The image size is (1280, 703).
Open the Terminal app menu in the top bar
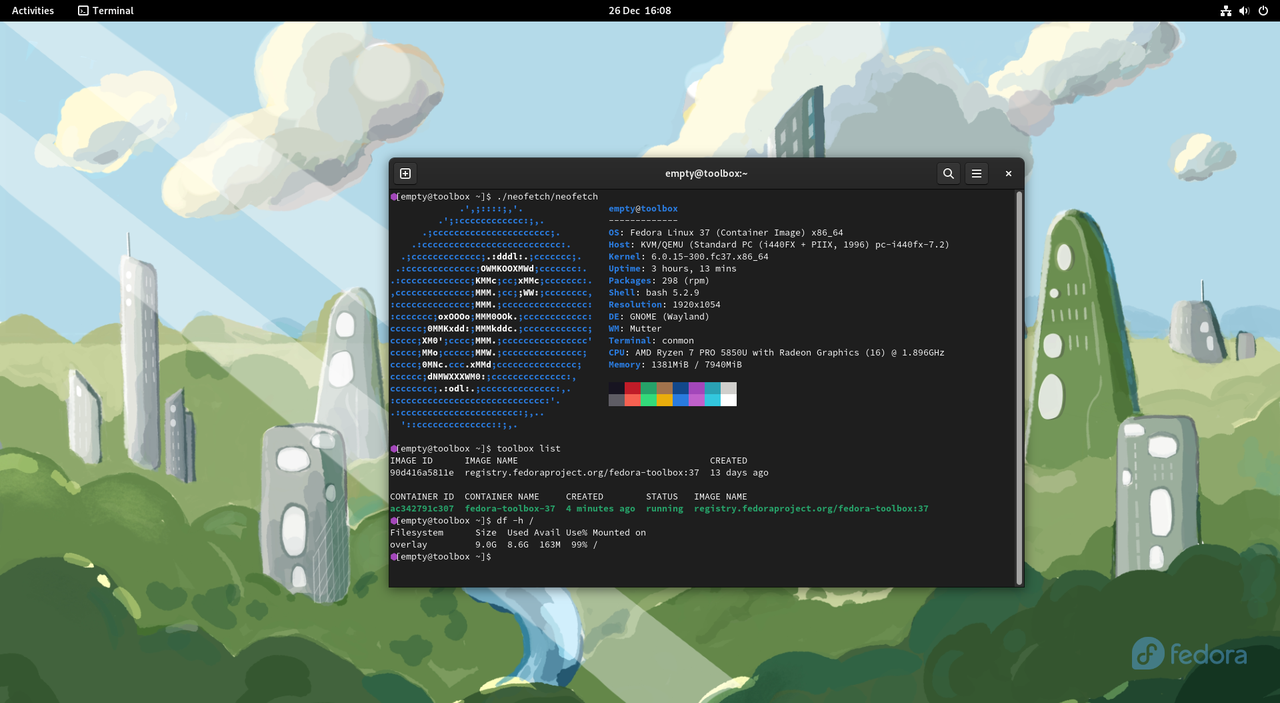pyautogui.click(x=105, y=10)
